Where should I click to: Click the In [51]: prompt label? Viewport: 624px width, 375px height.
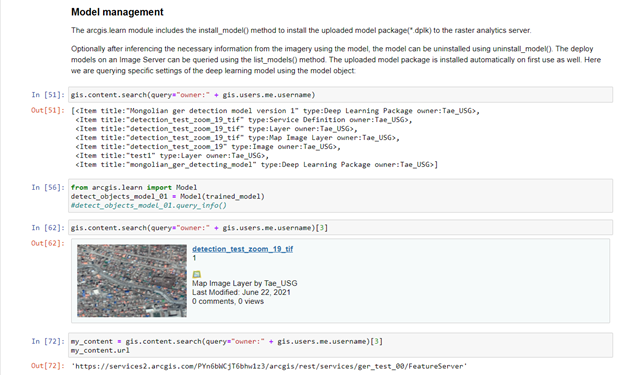[48, 95]
